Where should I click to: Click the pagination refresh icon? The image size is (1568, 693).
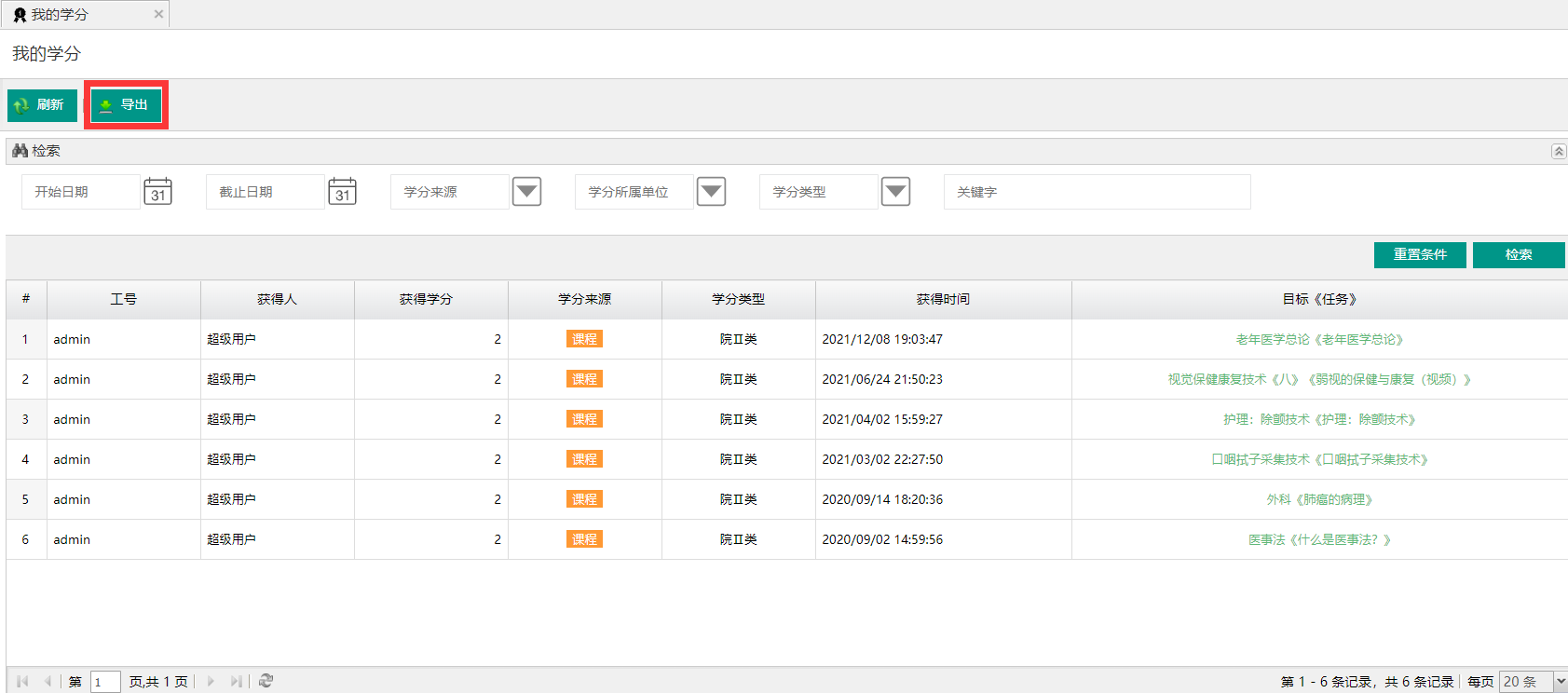(266, 681)
